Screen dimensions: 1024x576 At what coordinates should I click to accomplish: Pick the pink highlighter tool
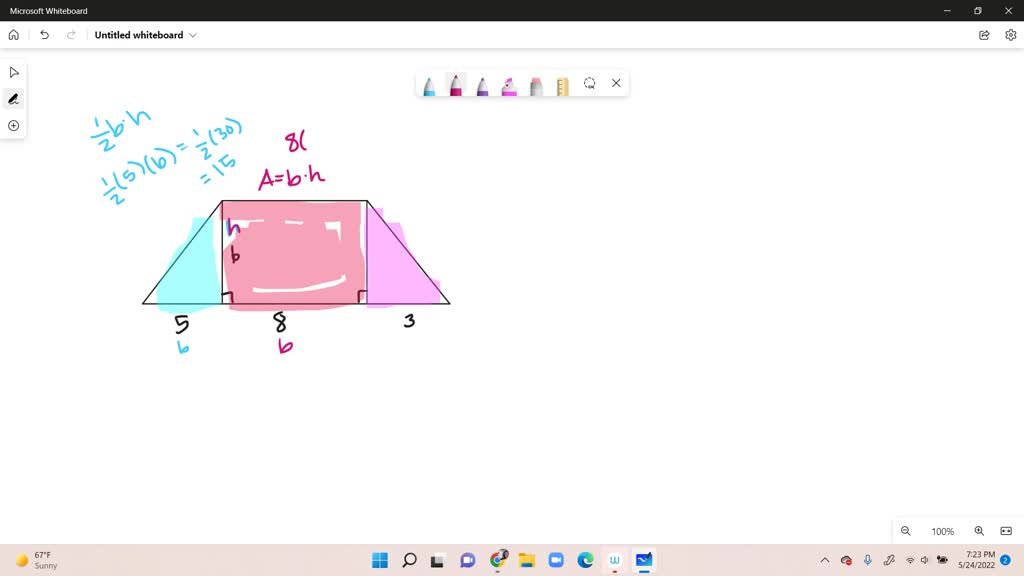tap(508, 84)
